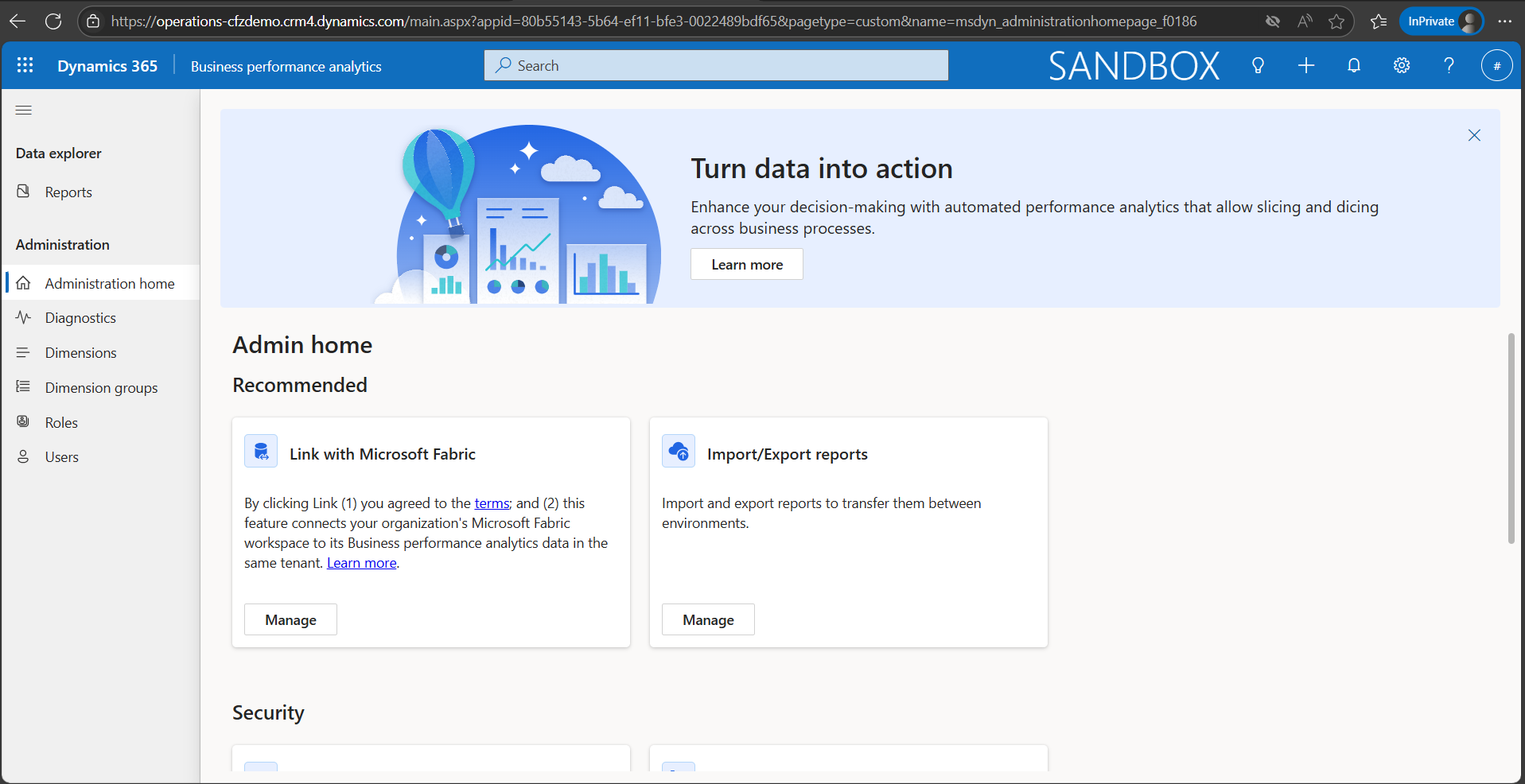Go to Diagnostics in the sidebar

tap(80, 318)
